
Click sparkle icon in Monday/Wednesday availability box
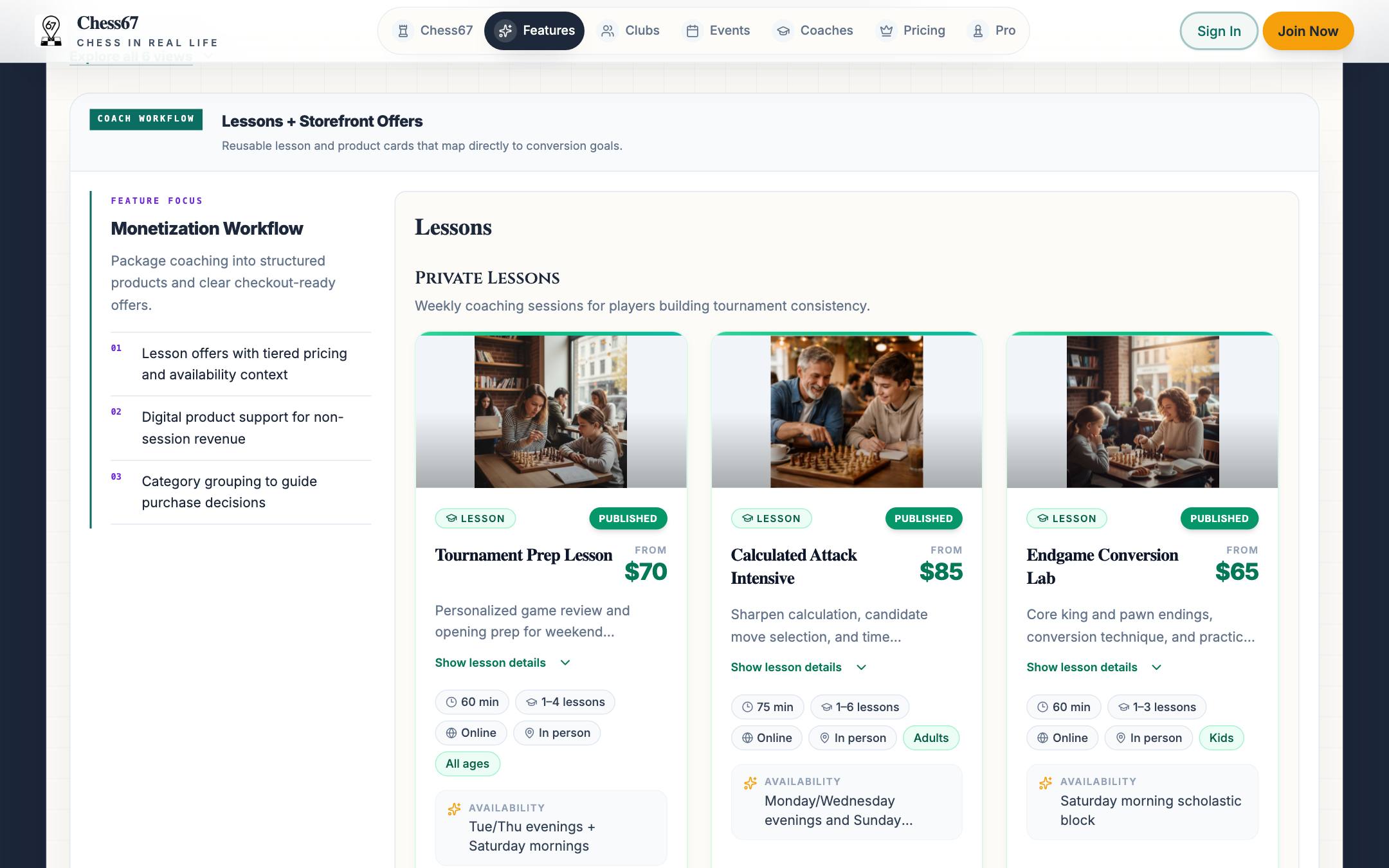click(750, 783)
